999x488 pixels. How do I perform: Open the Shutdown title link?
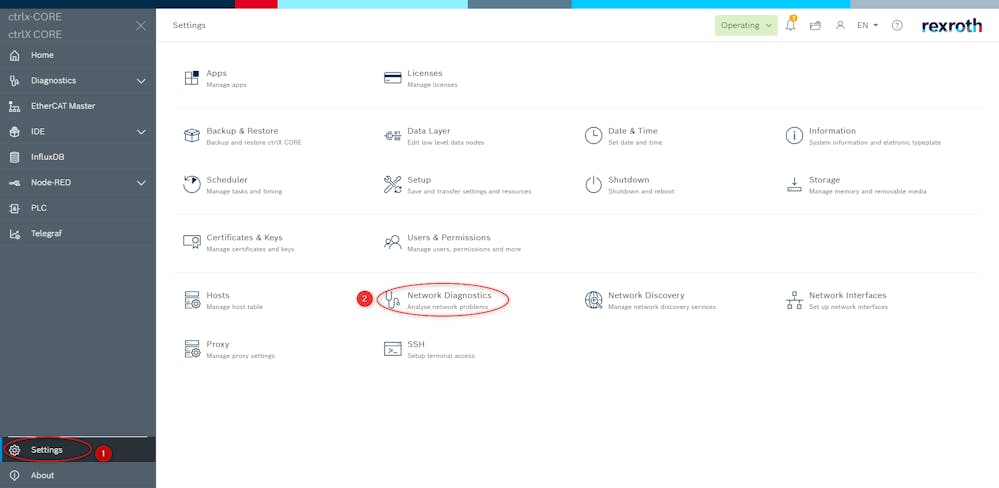pyautogui.click(x=629, y=180)
